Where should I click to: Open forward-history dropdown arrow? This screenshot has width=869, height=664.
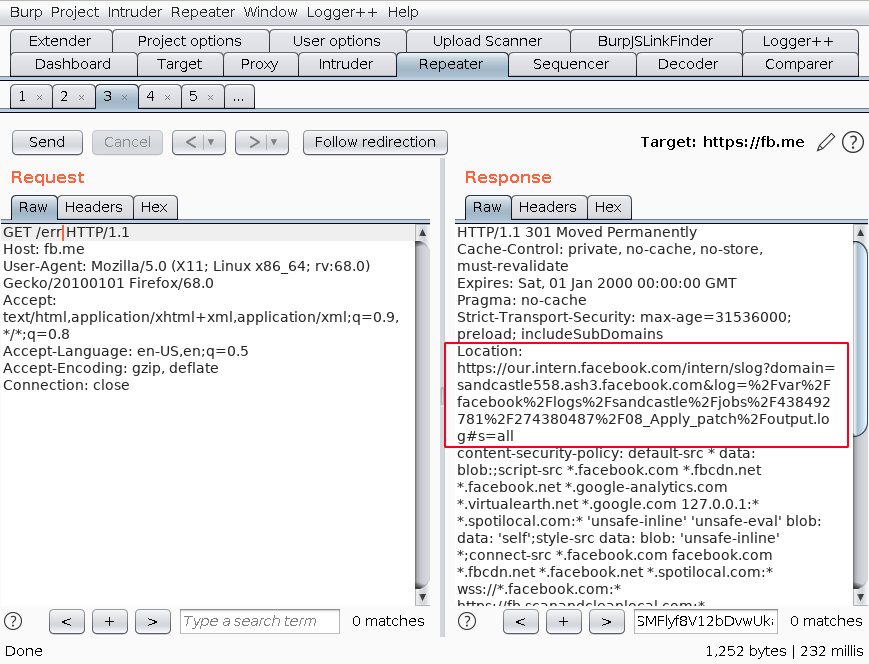pyautogui.click(x=274, y=142)
